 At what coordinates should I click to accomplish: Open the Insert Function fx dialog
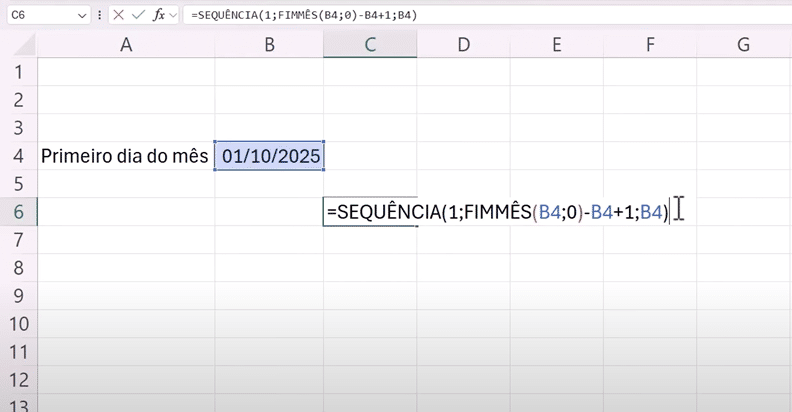coord(159,15)
